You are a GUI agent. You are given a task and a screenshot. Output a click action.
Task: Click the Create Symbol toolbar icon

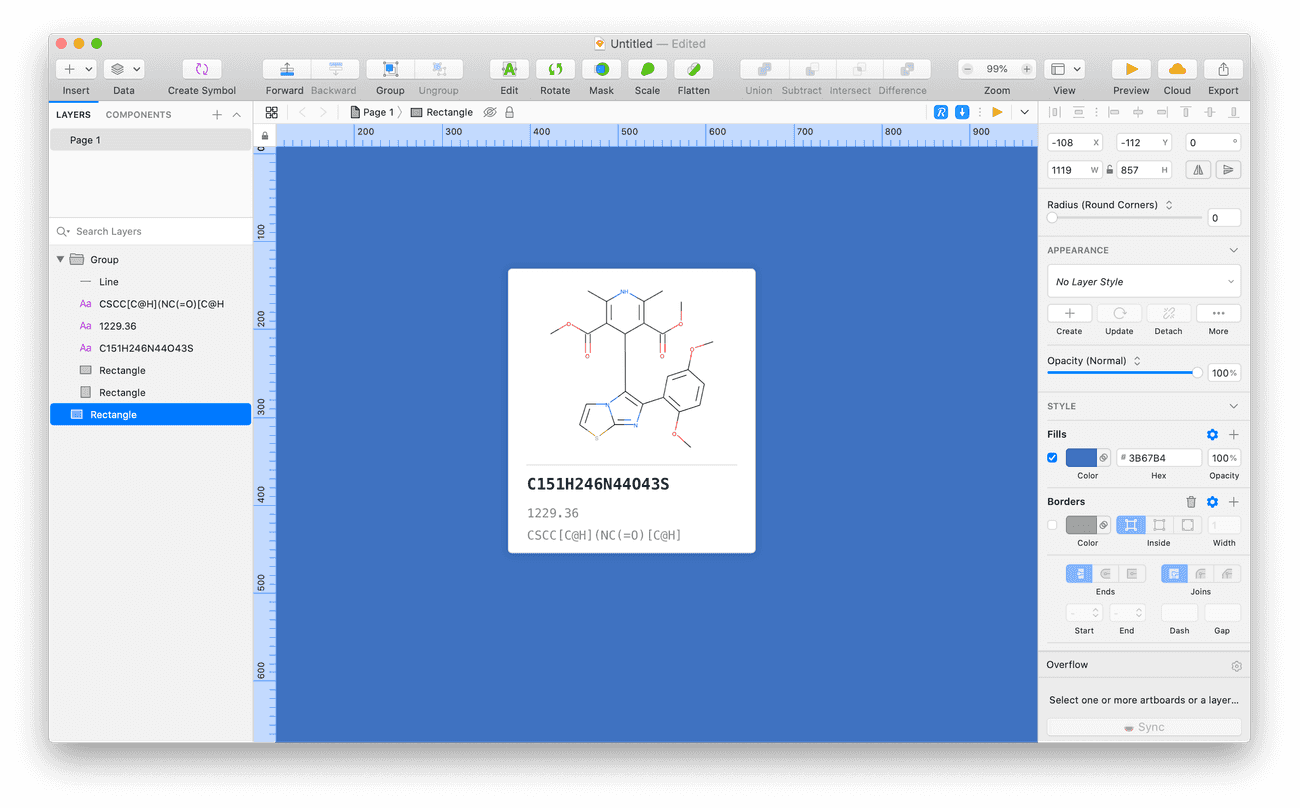point(202,69)
